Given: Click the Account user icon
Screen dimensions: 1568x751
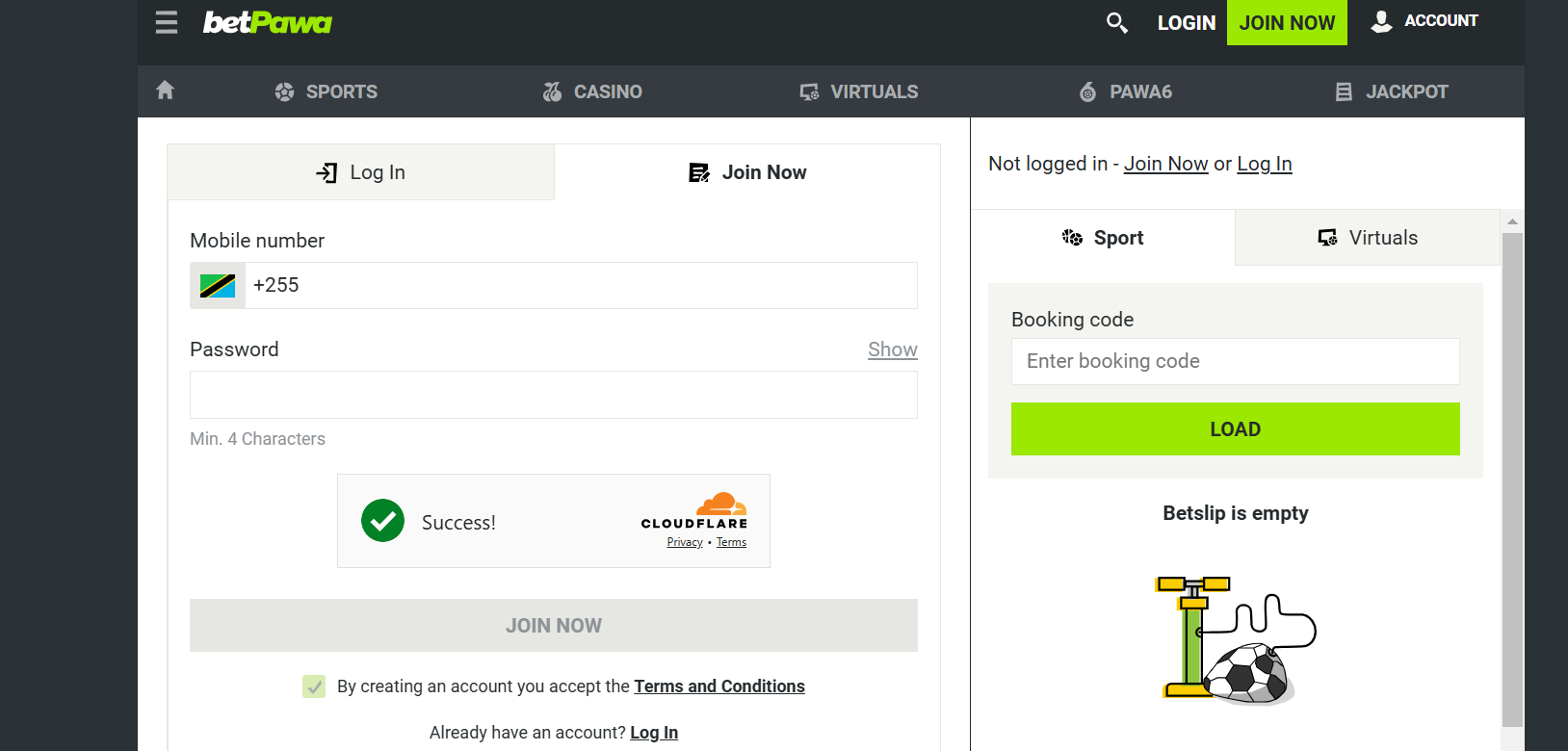Looking at the screenshot, I should point(1381,21).
